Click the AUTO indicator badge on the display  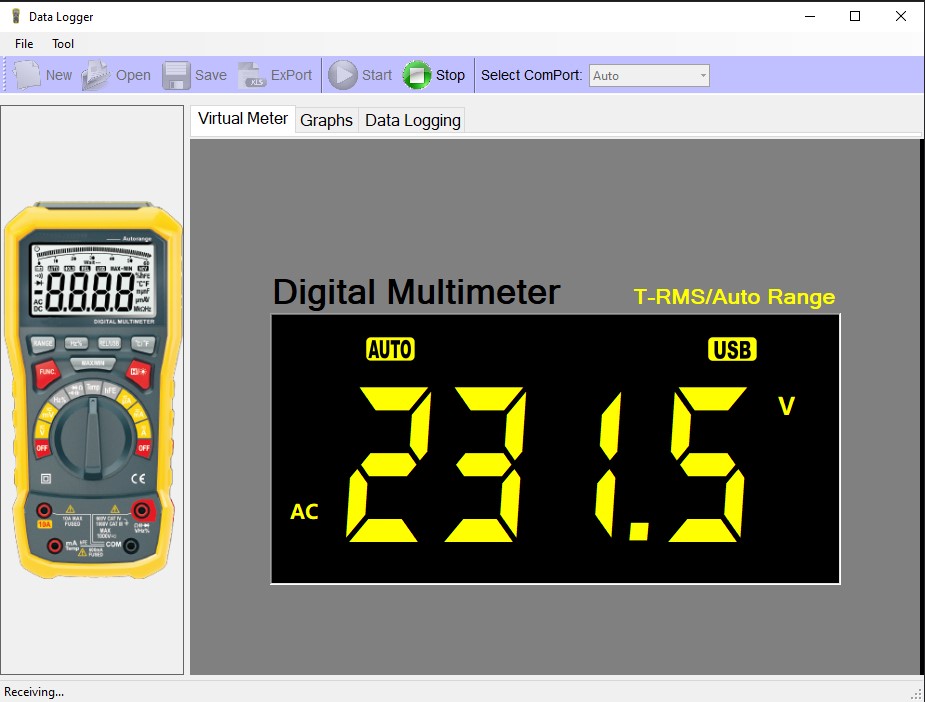pos(390,349)
